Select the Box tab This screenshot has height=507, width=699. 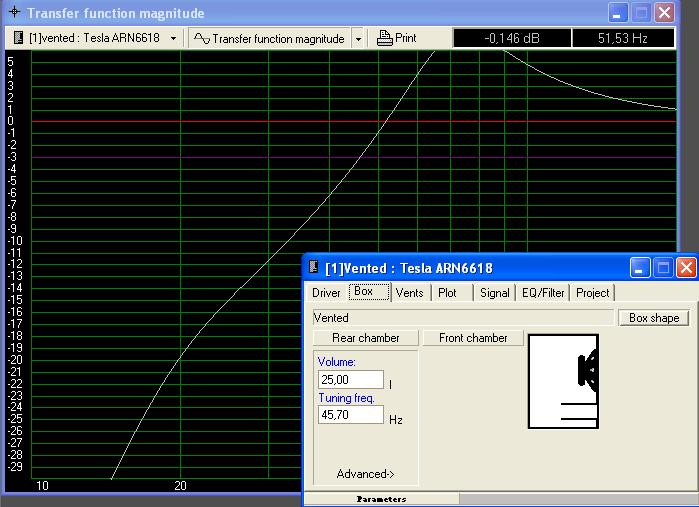[x=369, y=292]
